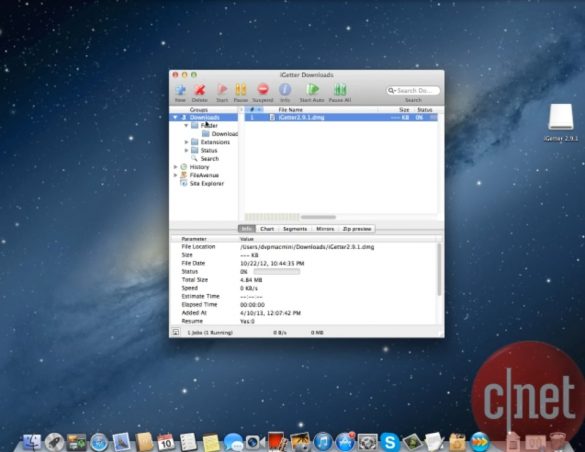Click the Status progress bar in info panel
Image resolution: width=585 pixels, height=452 pixels.
click(x=276, y=271)
